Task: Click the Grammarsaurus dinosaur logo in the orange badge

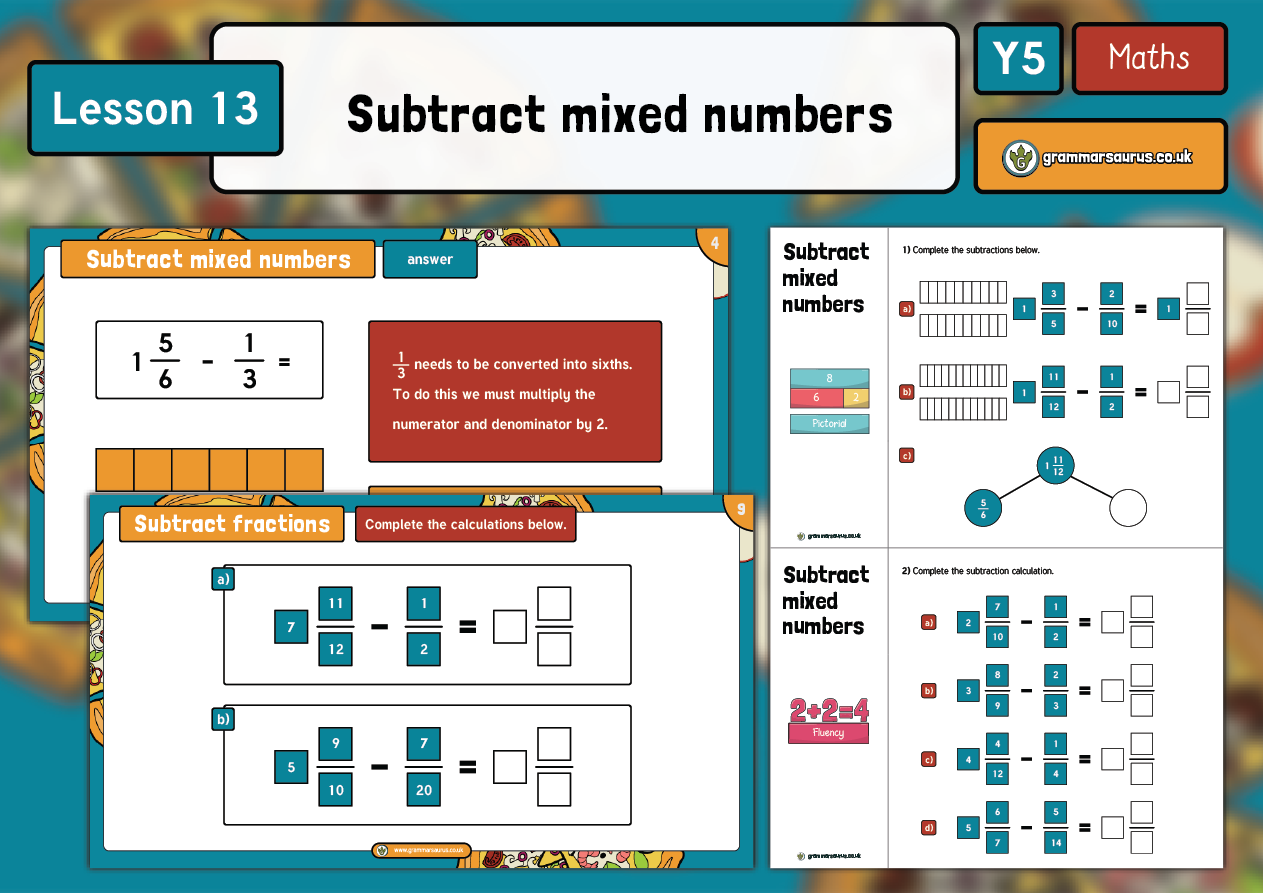Action: (x=1020, y=158)
